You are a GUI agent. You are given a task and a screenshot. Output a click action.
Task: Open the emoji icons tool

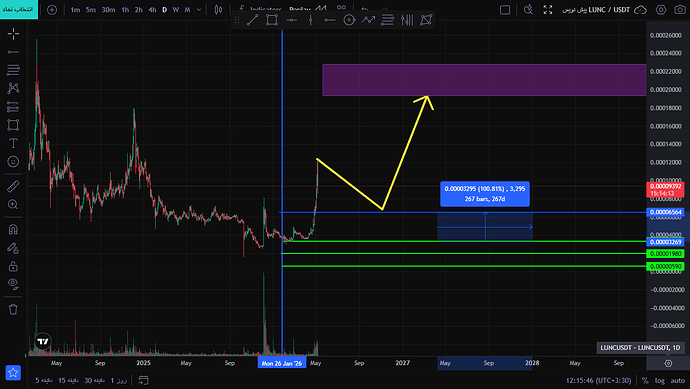pyautogui.click(x=13, y=161)
